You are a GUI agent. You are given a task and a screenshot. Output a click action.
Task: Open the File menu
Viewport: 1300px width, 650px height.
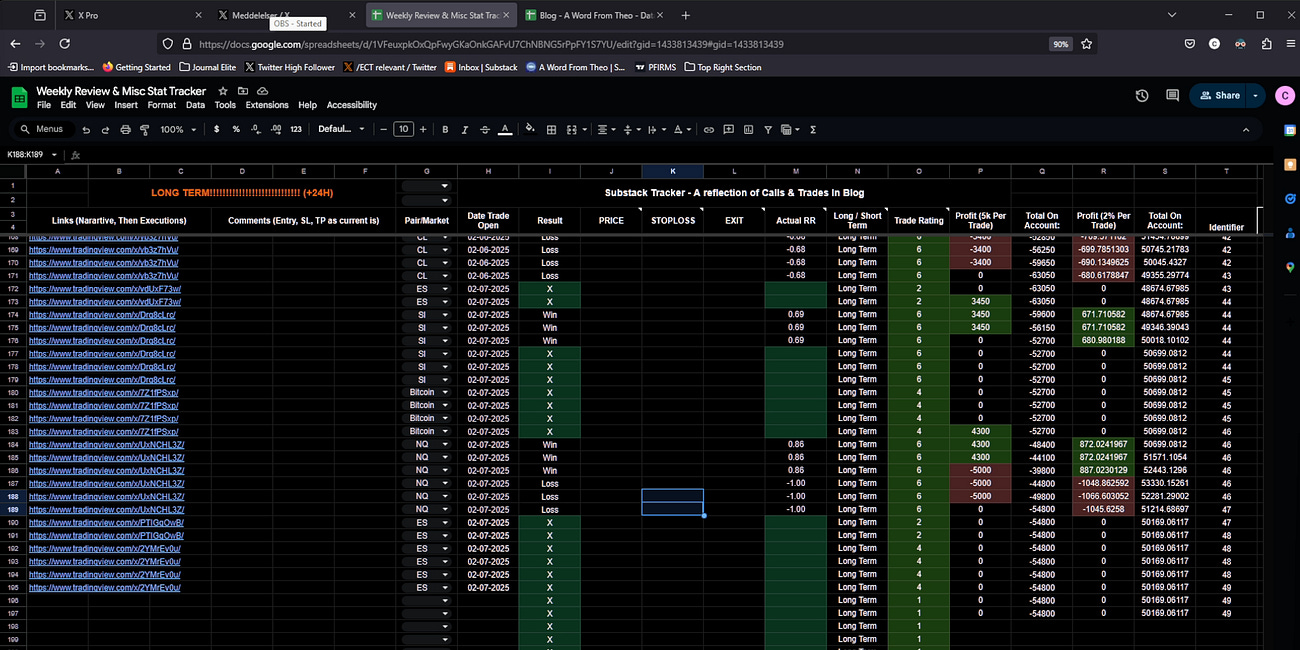[x=44, y=105]
